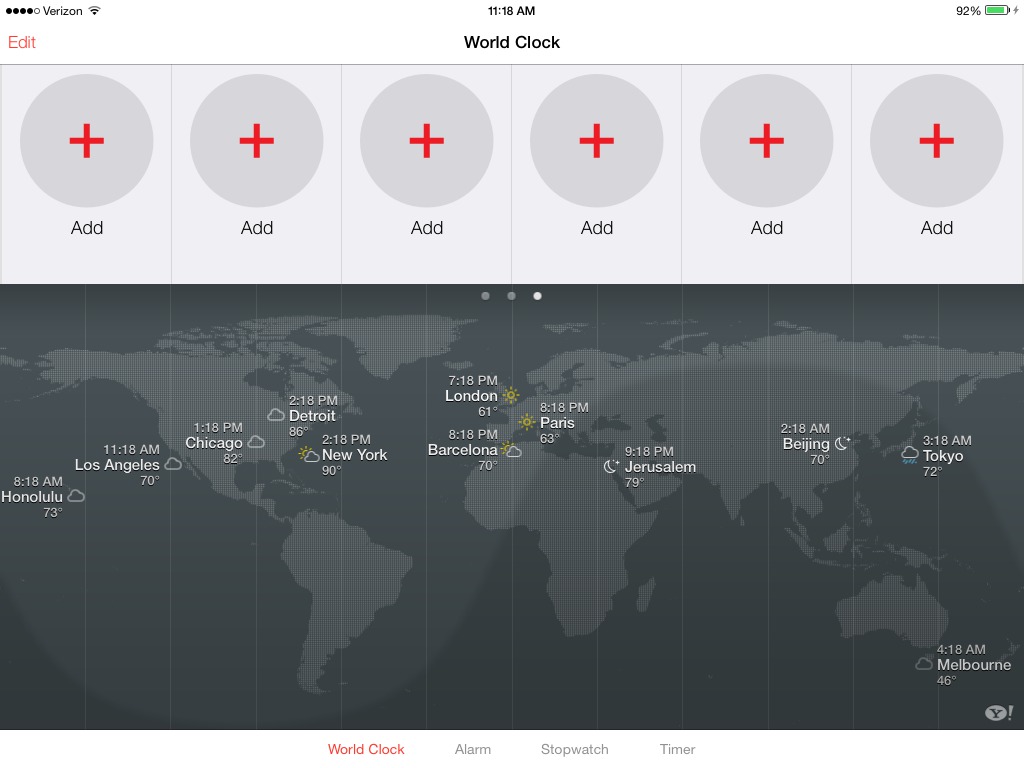Open the Stopwatch tab

point(574,749)
